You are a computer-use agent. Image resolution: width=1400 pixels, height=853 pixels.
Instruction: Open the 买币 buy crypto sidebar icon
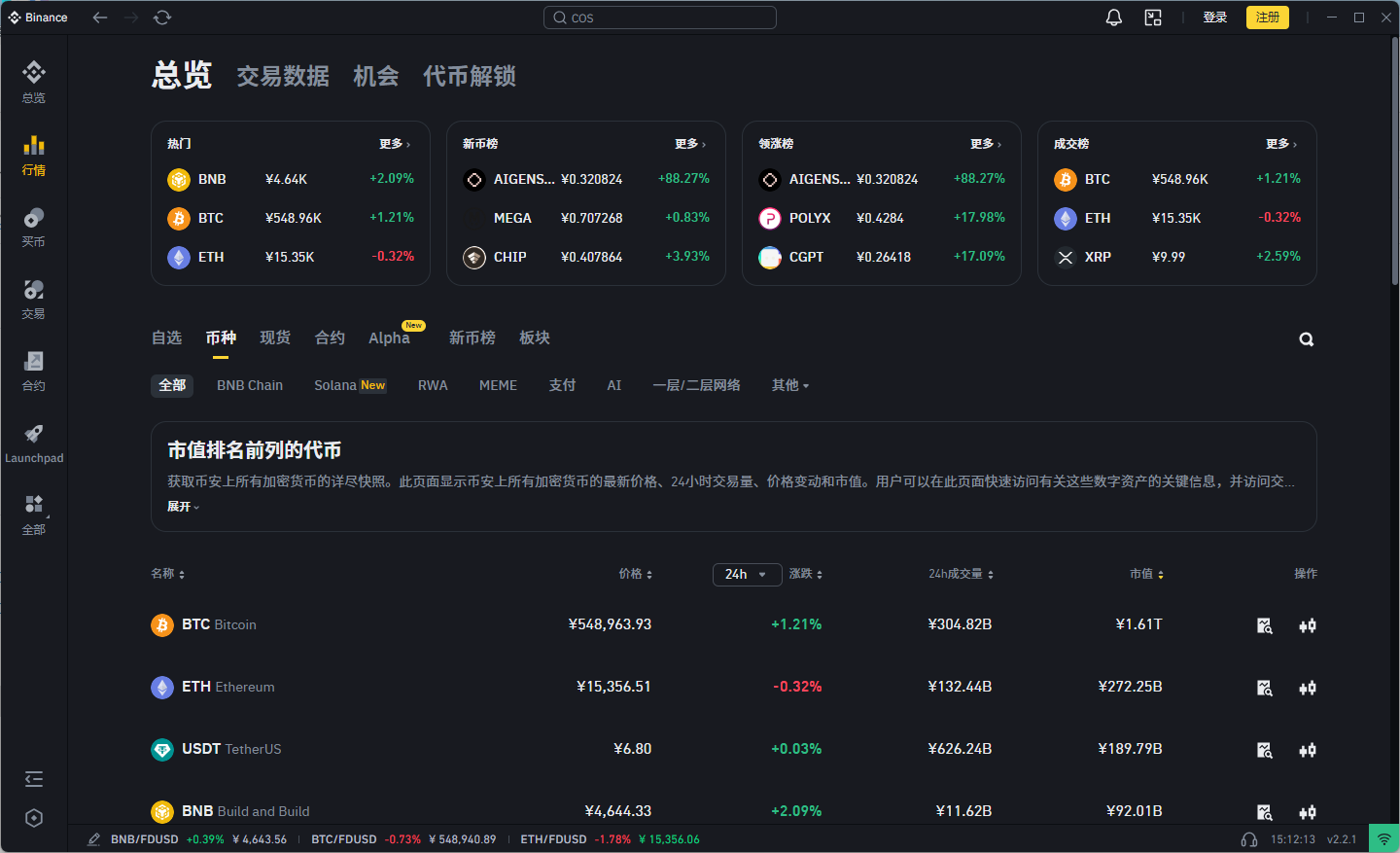point(34,227)
